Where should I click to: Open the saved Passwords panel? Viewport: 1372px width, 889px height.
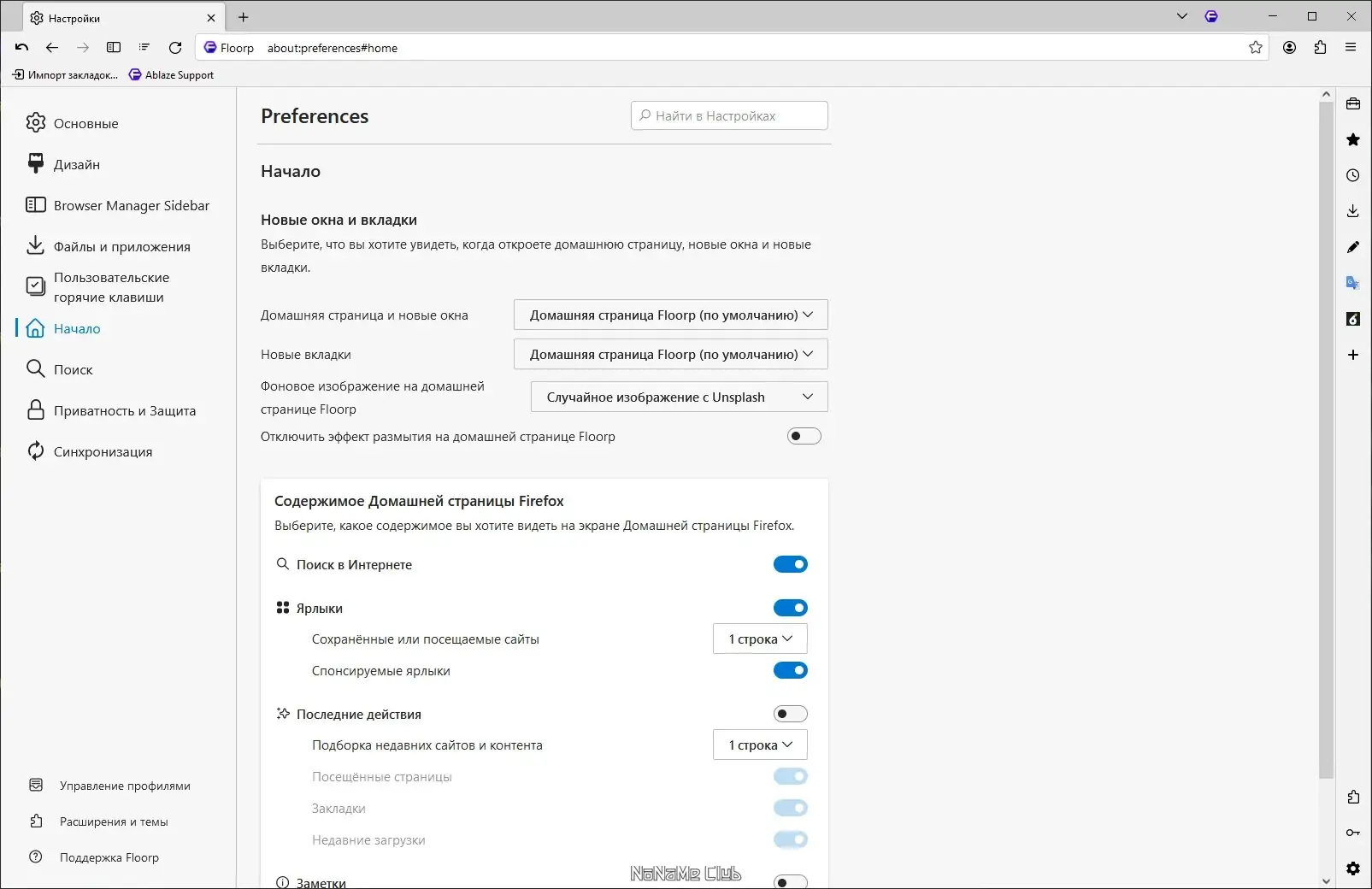(x=1352, y=833)
